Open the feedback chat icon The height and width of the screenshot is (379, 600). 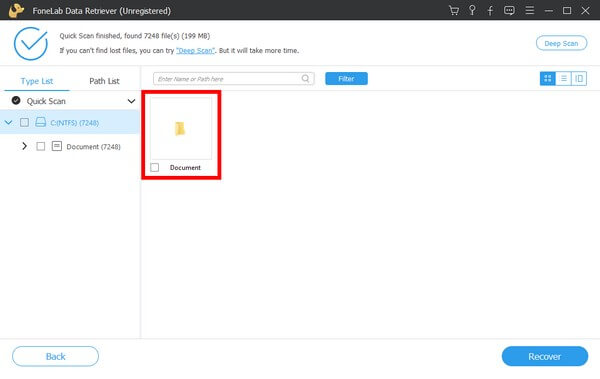(509, 10)
